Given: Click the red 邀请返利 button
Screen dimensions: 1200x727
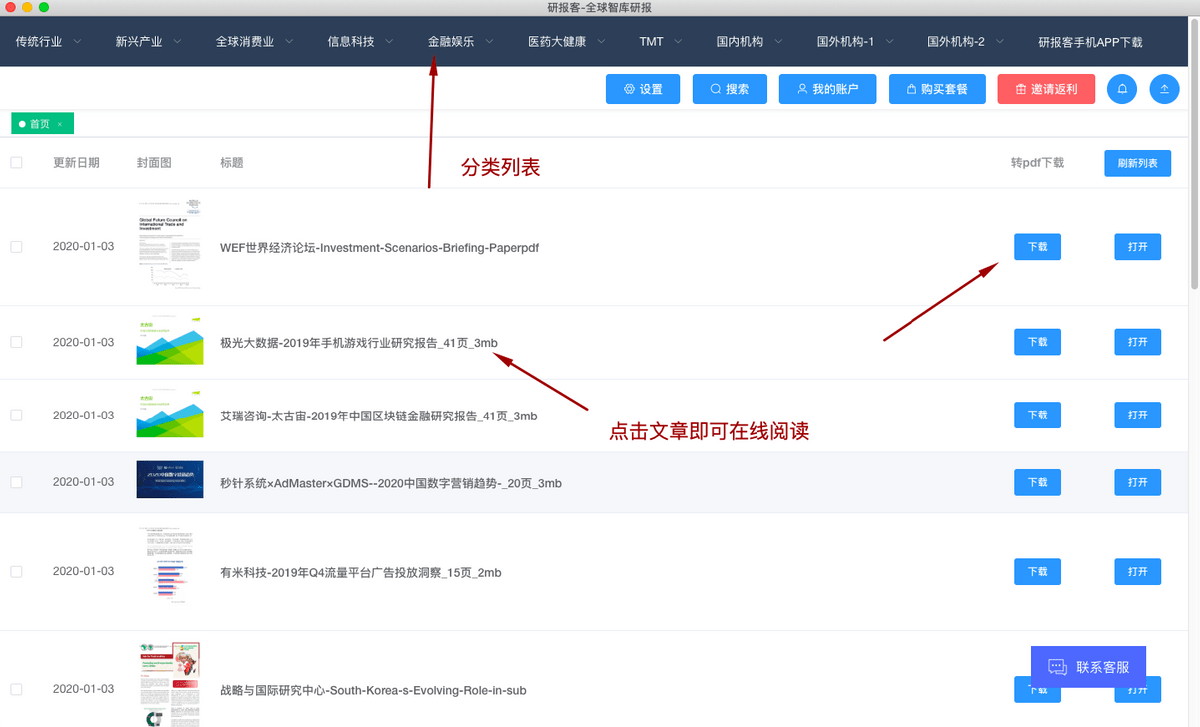Looking at the screenshot, I should (1046, 89).
